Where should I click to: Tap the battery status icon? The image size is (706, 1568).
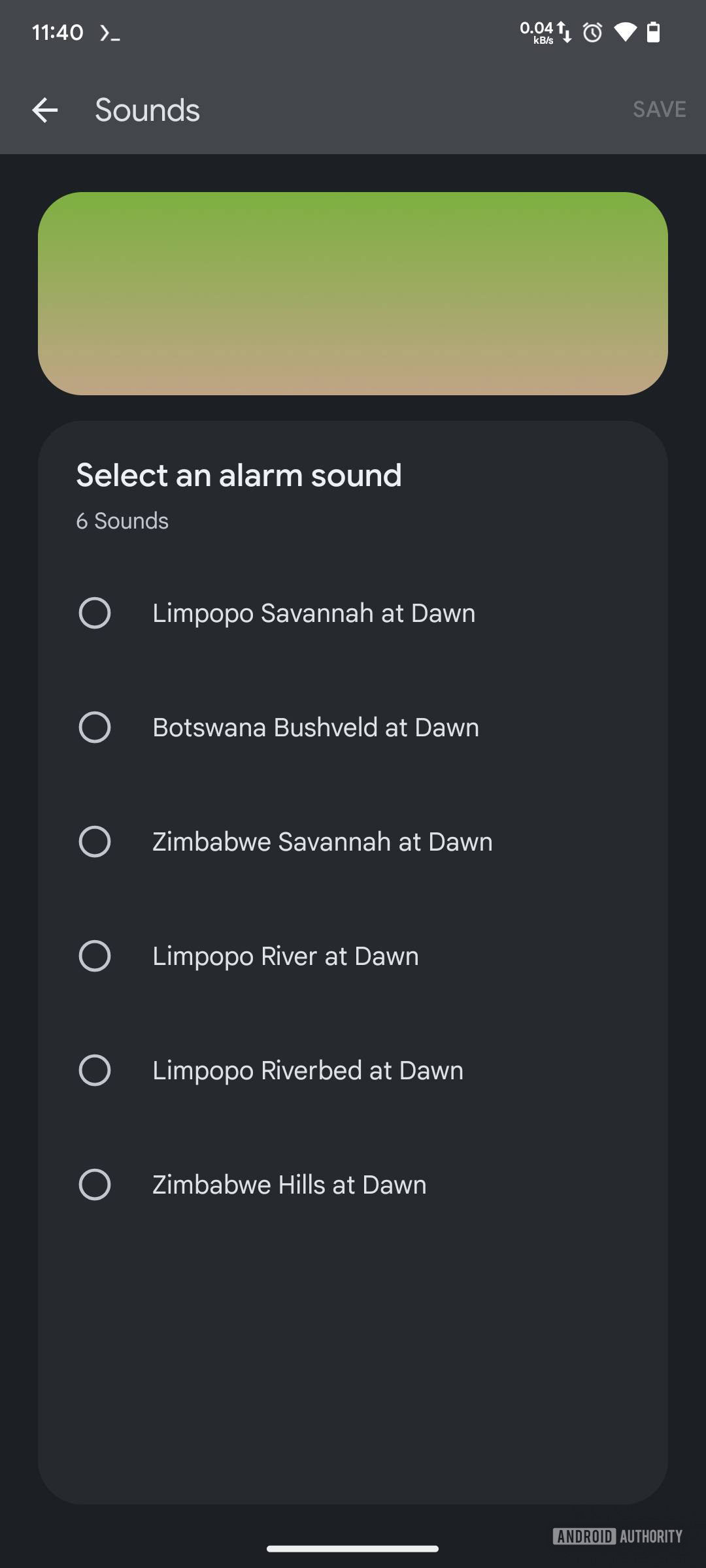[653, 32]
